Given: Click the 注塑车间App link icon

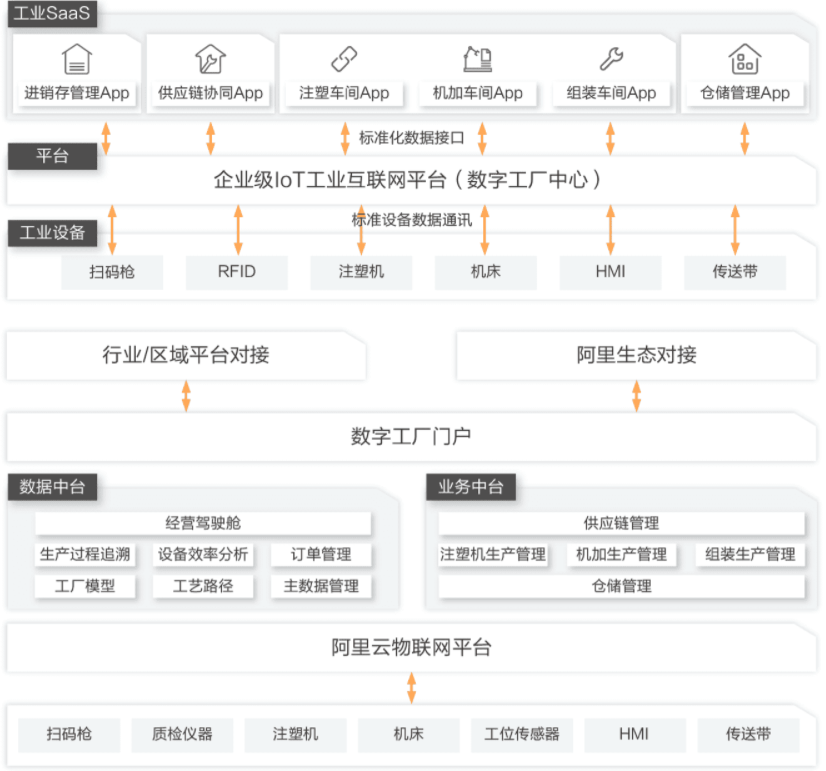Looking at the screenshot, I should 344,59.
